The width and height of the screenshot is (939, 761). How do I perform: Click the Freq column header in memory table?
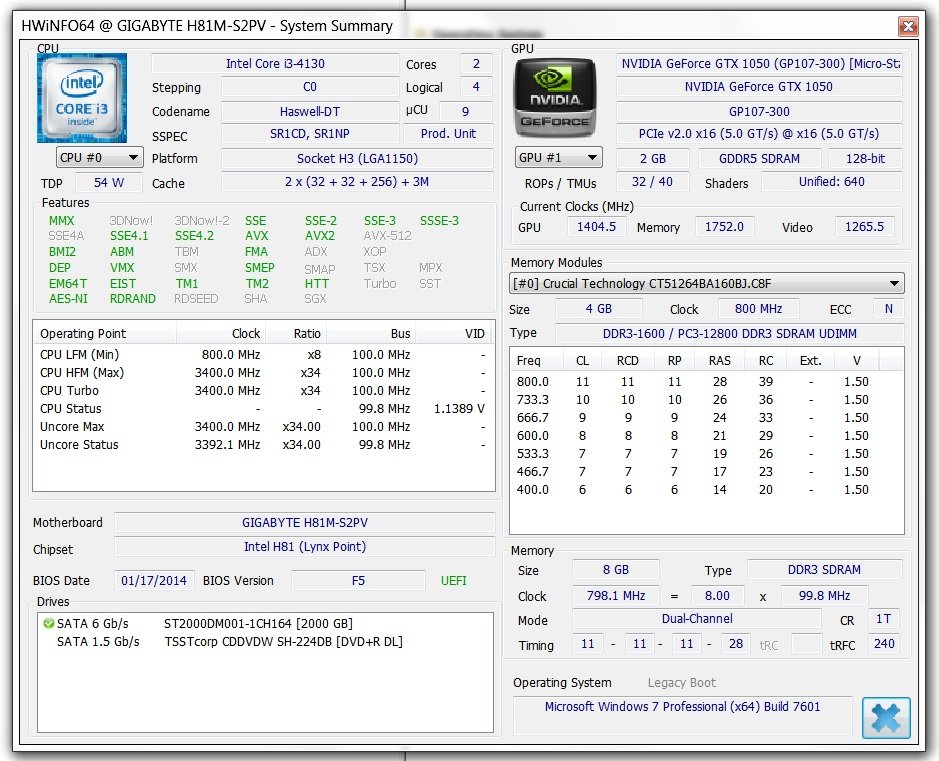537,360
